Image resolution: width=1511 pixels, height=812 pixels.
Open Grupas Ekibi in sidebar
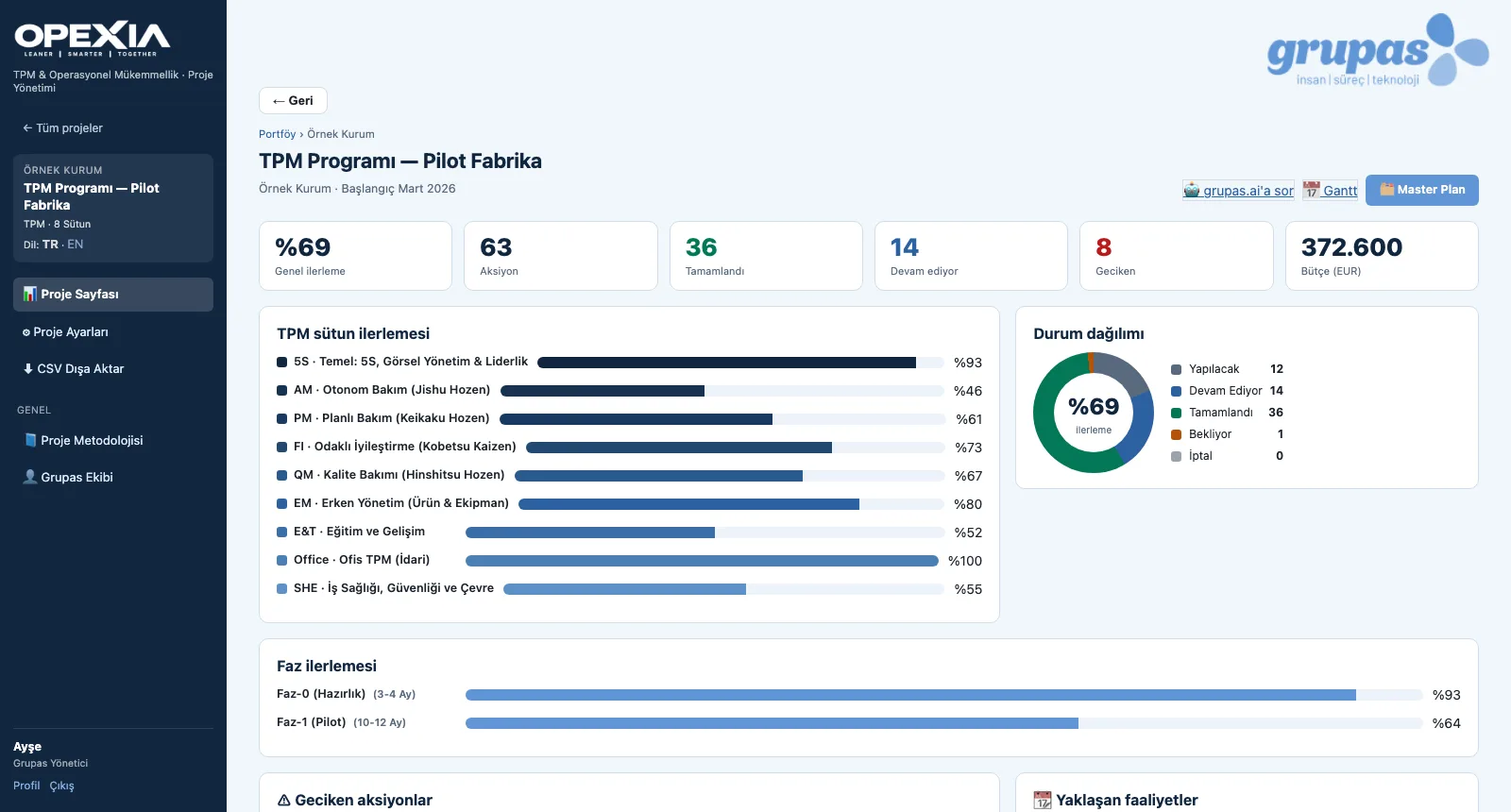point(113,478)
